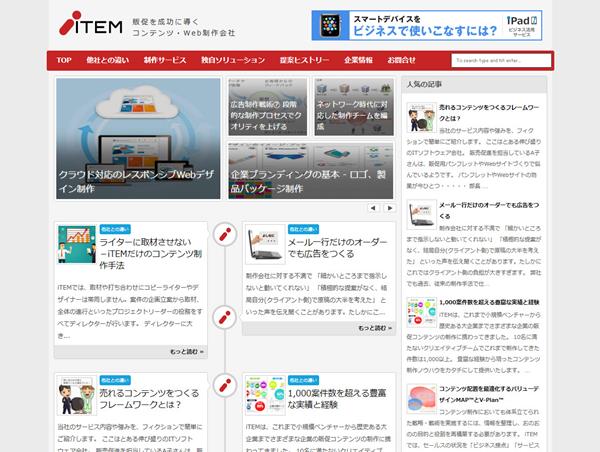Screen dimensions: 600x452
Task: Open laptop thumbnail of メール一行 post in main column
Action: point(265,244)
